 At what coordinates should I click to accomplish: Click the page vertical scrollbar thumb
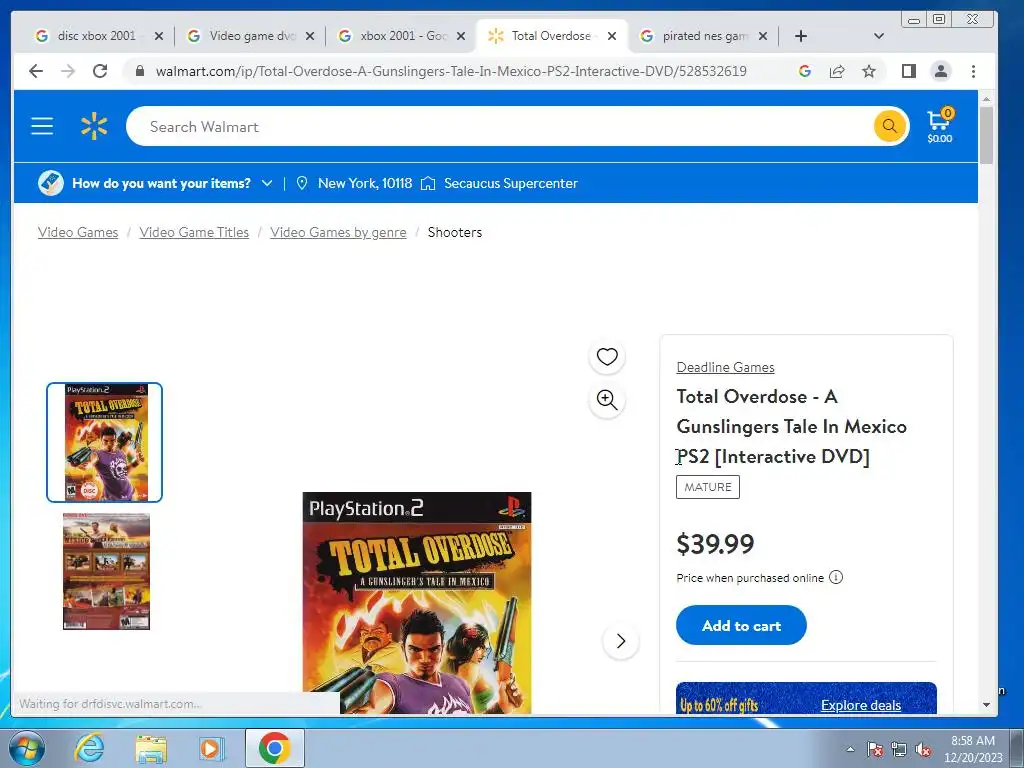[986, 135]
